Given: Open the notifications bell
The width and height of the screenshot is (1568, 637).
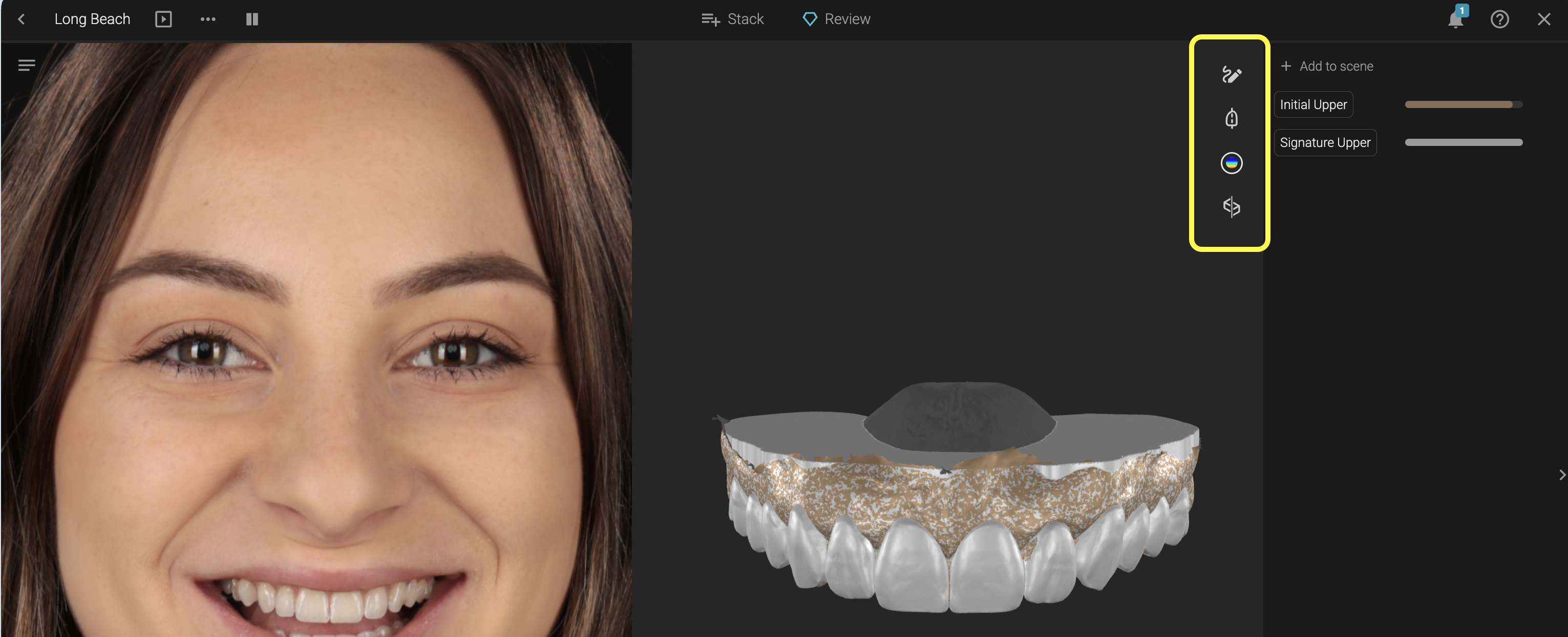Looking at the screenshot, I should pos(1455,19).
